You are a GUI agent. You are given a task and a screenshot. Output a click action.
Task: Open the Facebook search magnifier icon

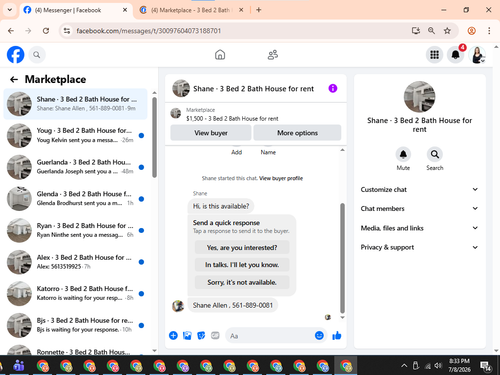point(37,55)
